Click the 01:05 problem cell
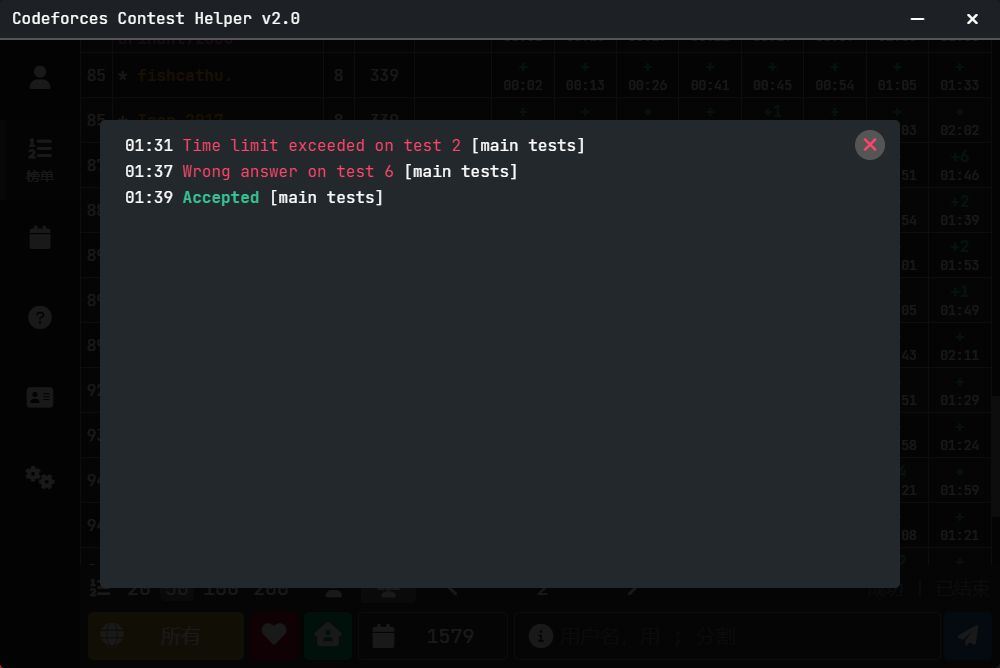1000x668 pixels. [897, 76]
